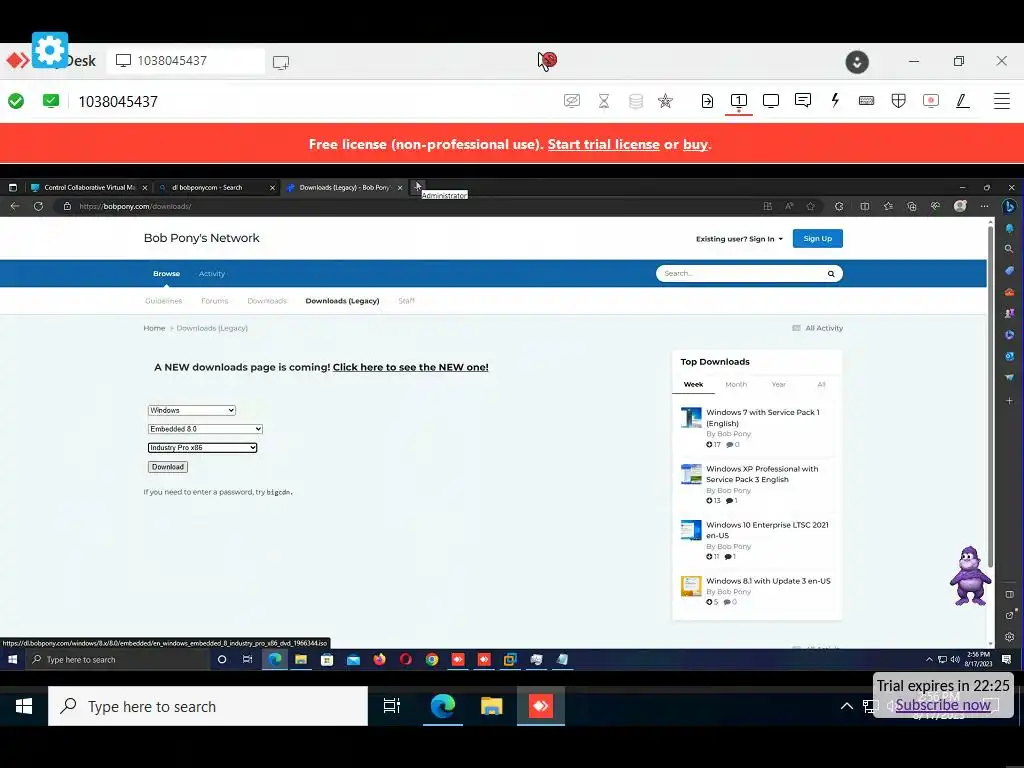
Task: Open Windows 10 Enterprise LTSC 2021 download
Action: click(x=767, y=530)
